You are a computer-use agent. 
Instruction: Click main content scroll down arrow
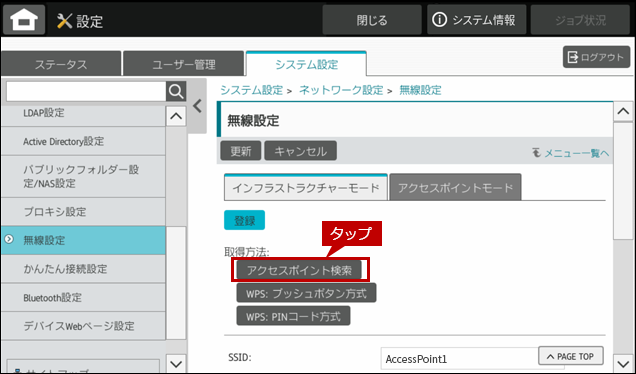click(x=623, y=362)
